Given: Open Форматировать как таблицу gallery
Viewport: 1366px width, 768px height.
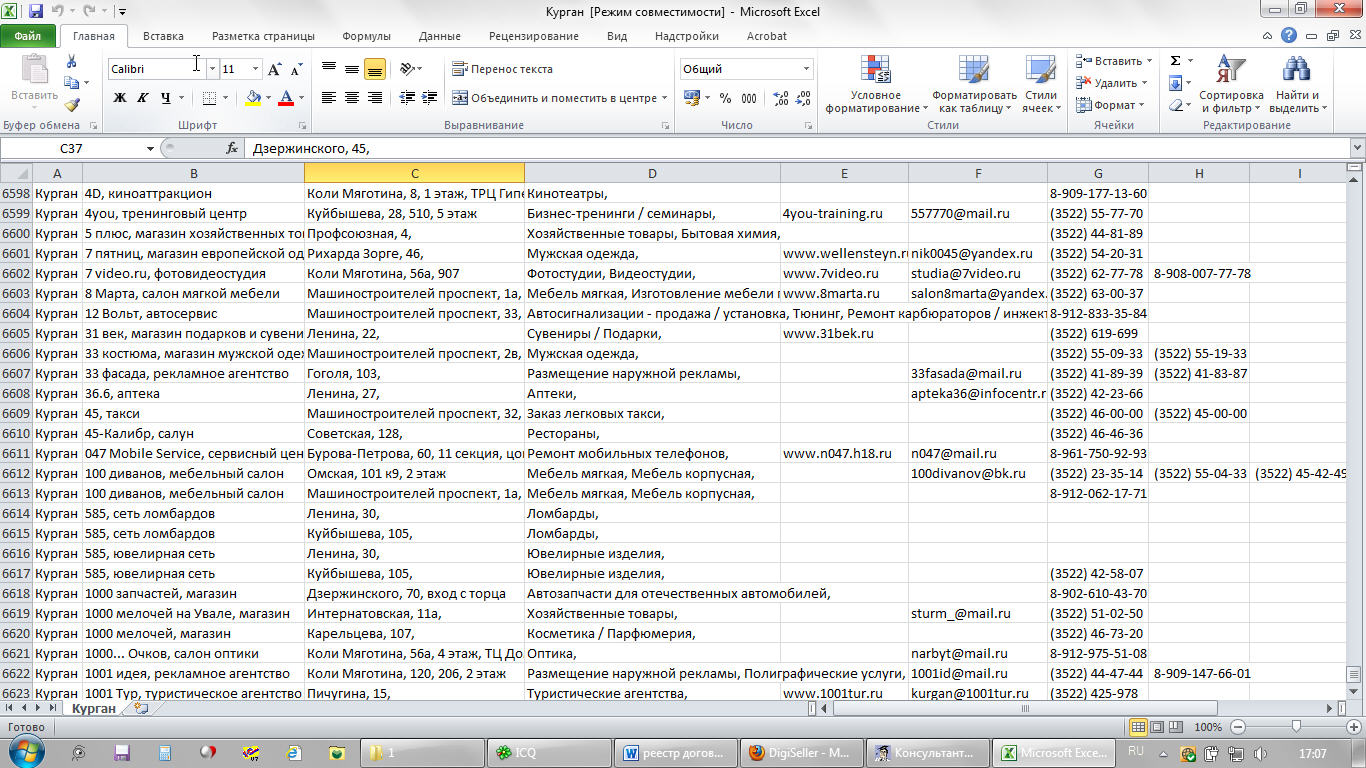Looking at the screenshot, I should tap(974, 84).
